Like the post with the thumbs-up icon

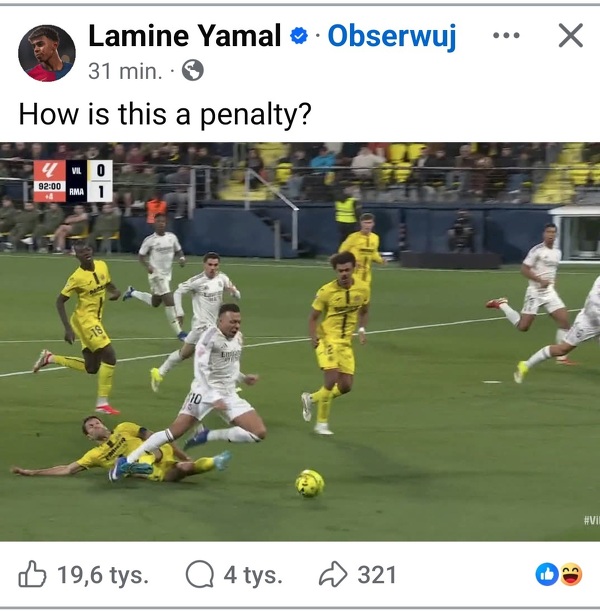tap(32, 574)
